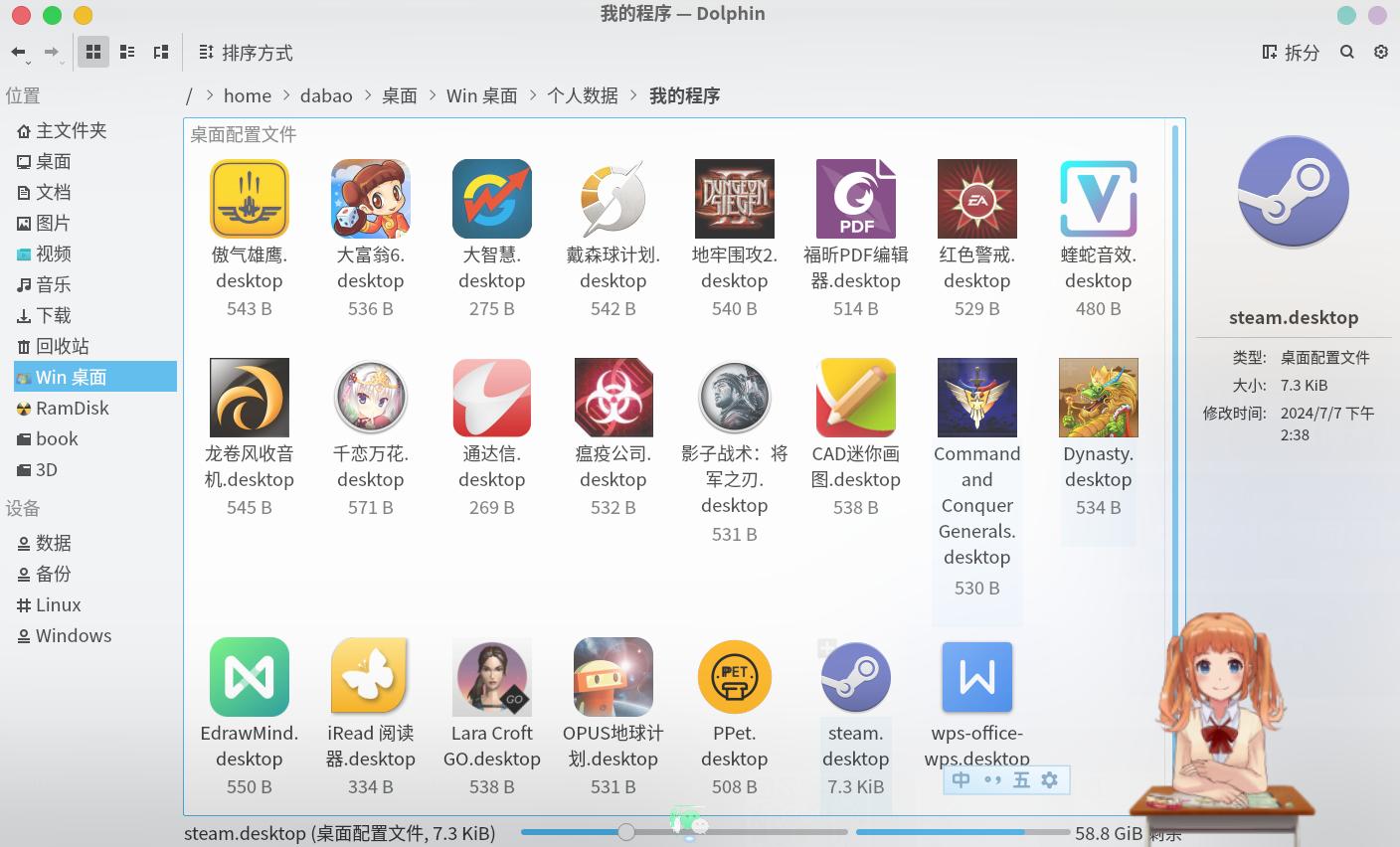The image size is (1400, 847).
Task: Select the 戴森球计划.desktop icon
Action: pos(613,199)
